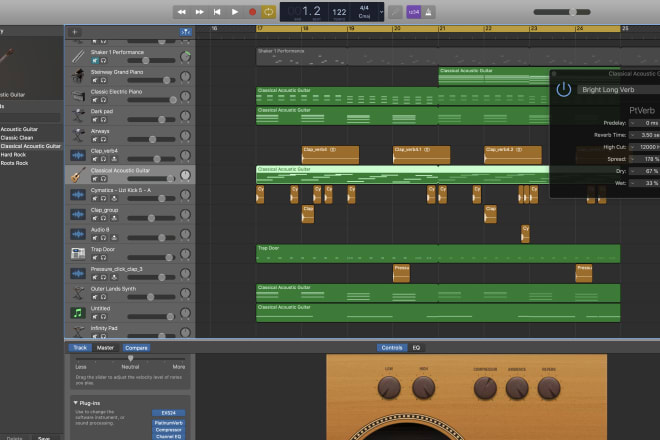Adjust the master volume slider in toolbar

562,12
